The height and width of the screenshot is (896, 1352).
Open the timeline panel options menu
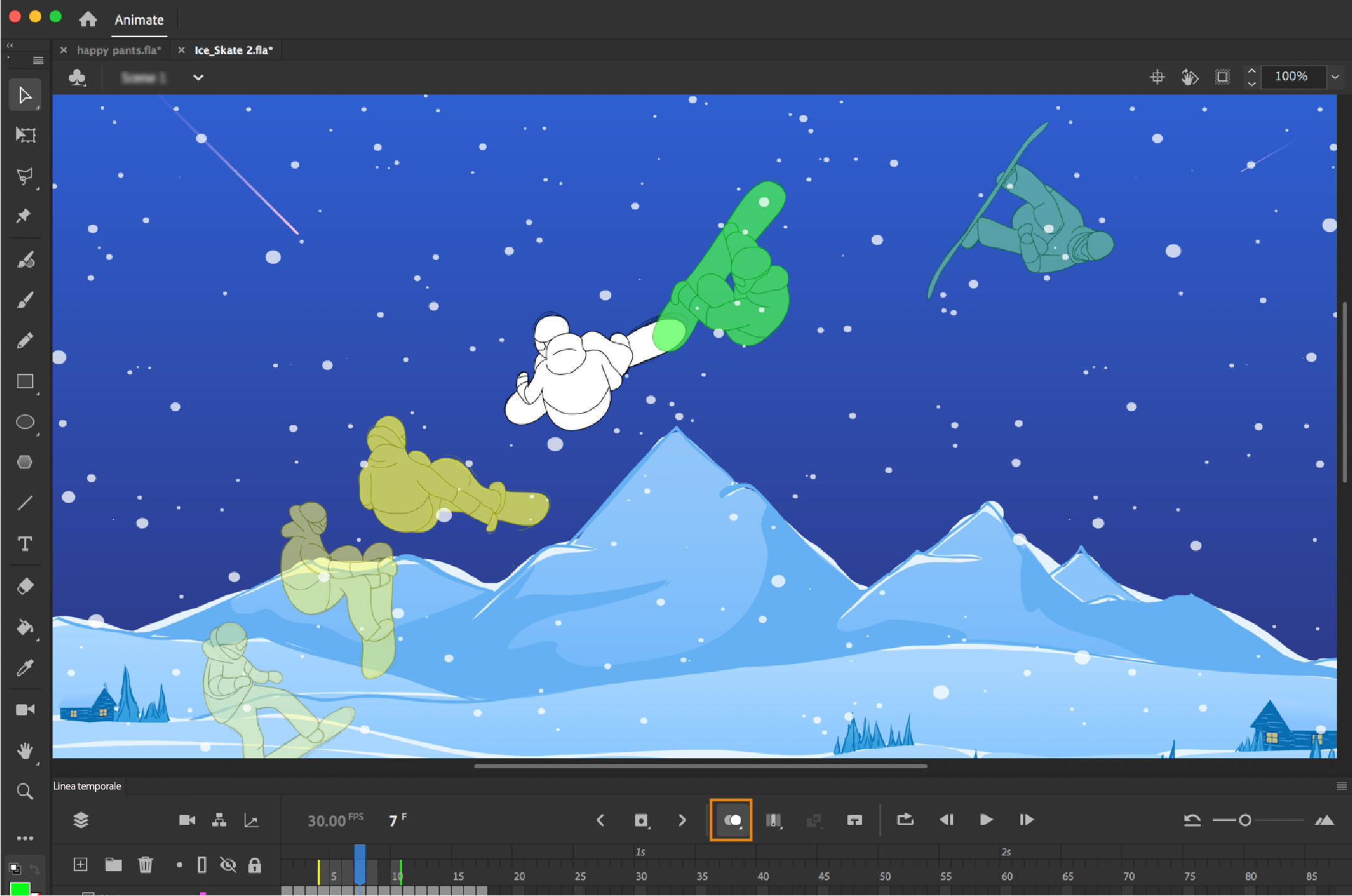(1341, 786)
